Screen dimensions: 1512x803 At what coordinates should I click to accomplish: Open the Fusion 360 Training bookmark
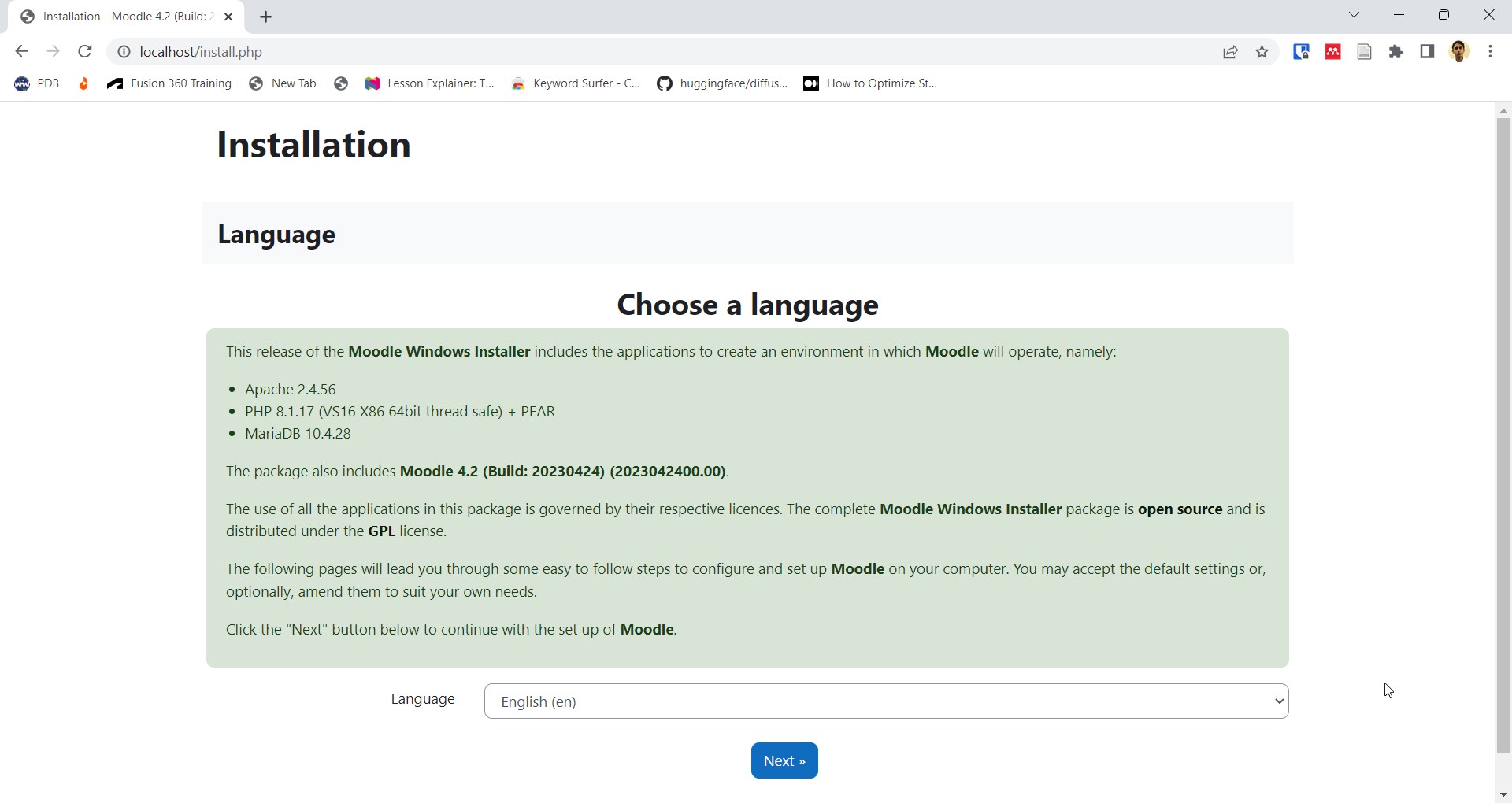pos(169,83)
